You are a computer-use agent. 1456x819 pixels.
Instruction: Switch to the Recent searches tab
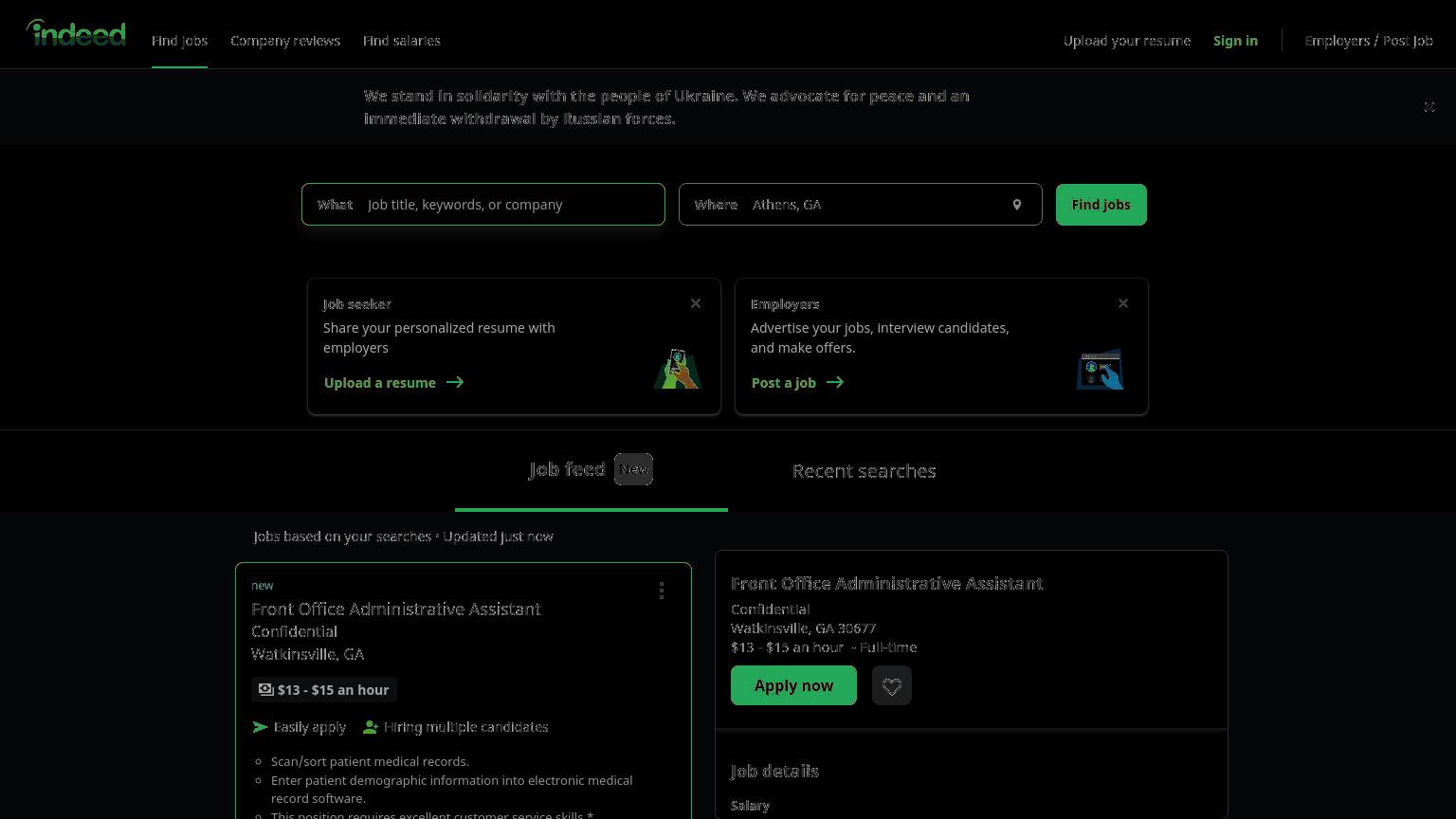pyautogui.click(x=864, y=471)
